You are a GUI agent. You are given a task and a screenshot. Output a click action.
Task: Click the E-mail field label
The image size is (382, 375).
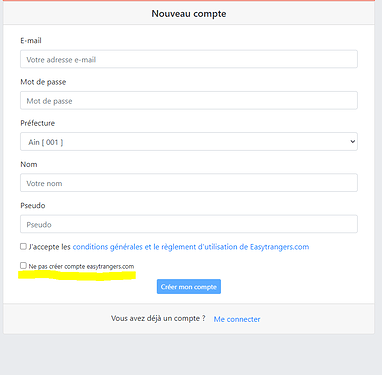pos(31,41)
